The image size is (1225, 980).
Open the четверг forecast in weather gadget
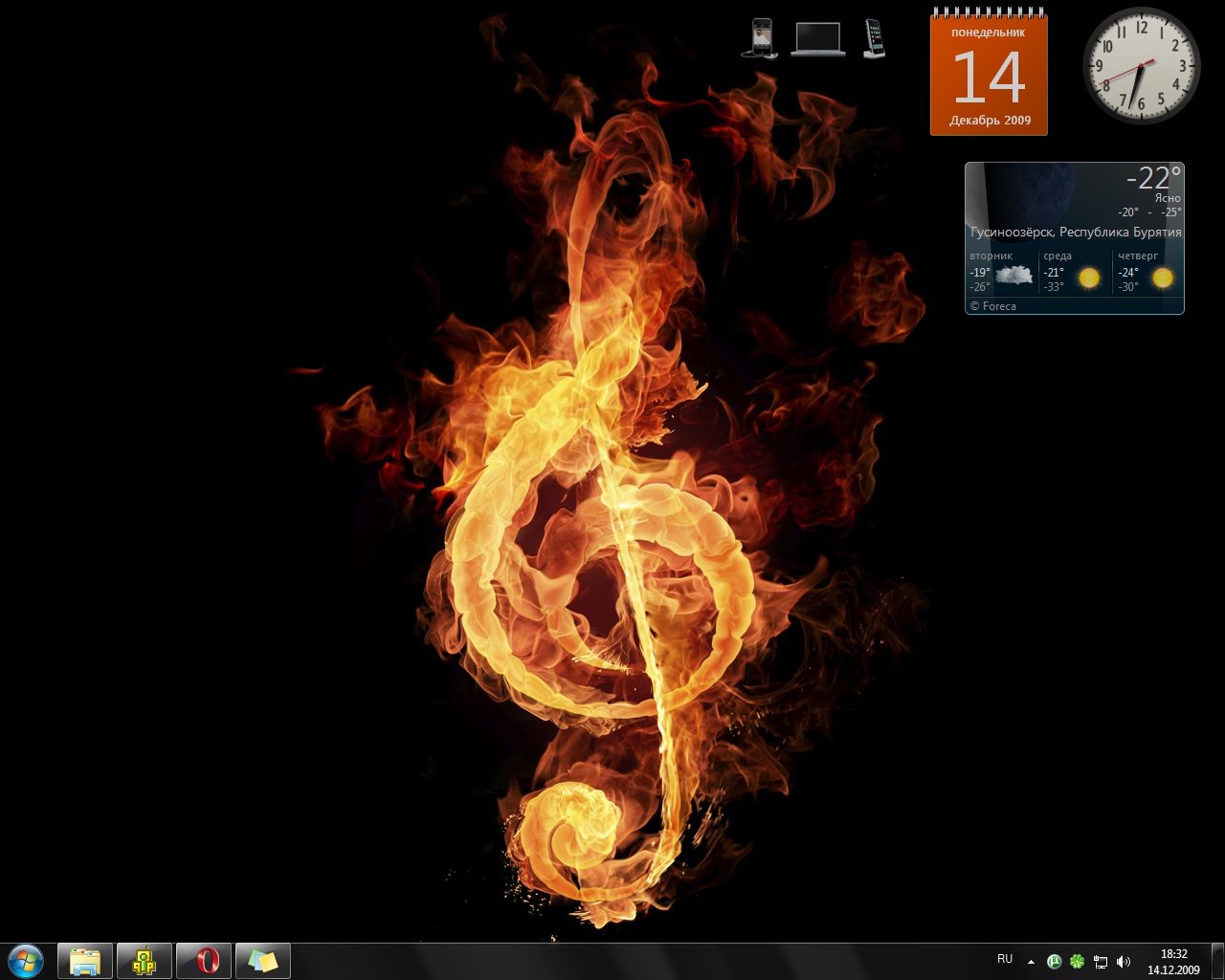(1147, 271)
